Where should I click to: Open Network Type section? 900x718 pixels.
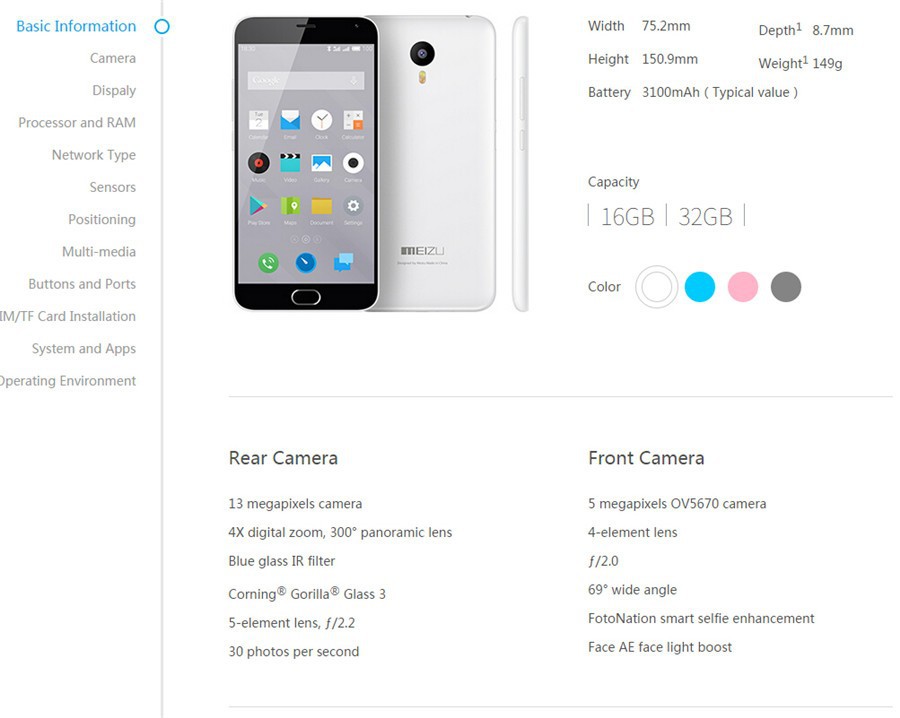94,155
